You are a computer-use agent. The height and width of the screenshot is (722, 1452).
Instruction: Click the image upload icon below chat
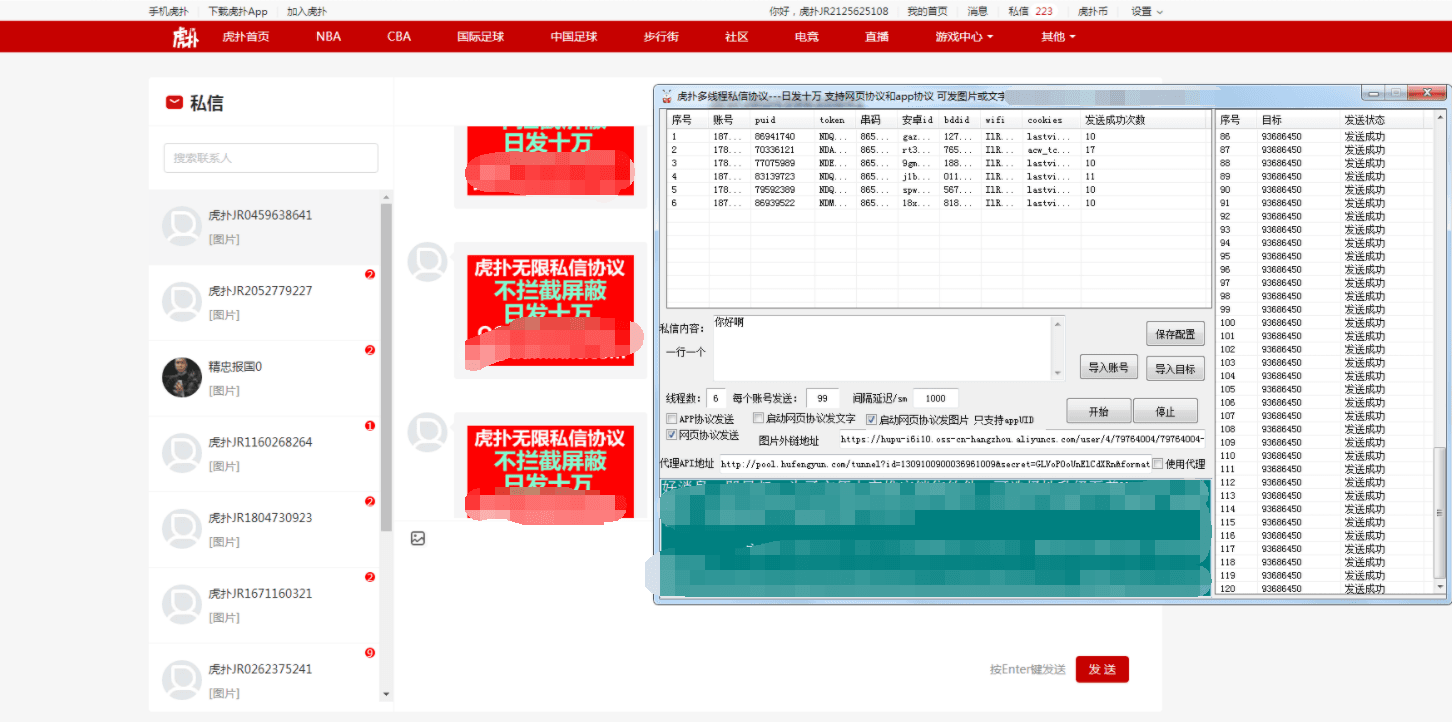click(x=418, y=538)
